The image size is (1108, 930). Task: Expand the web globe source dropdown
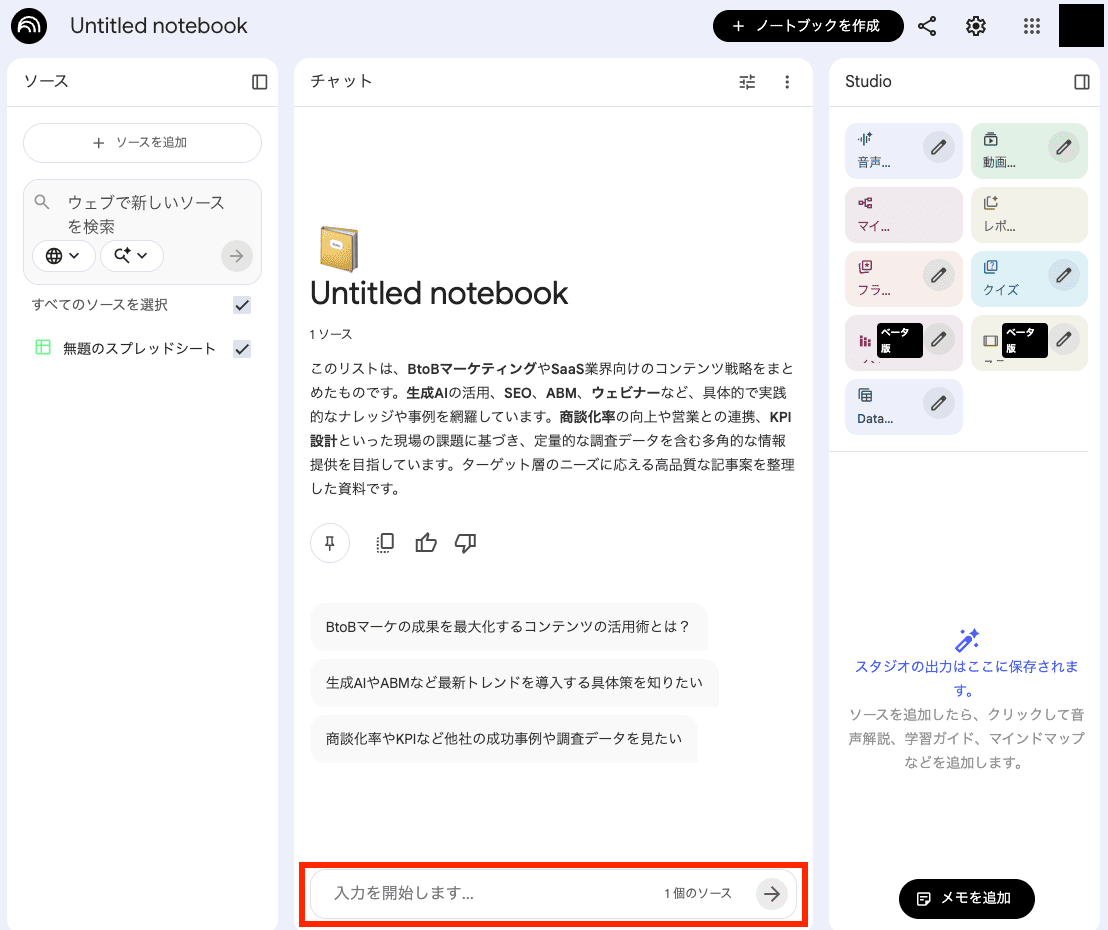click(x=64, y=256)
